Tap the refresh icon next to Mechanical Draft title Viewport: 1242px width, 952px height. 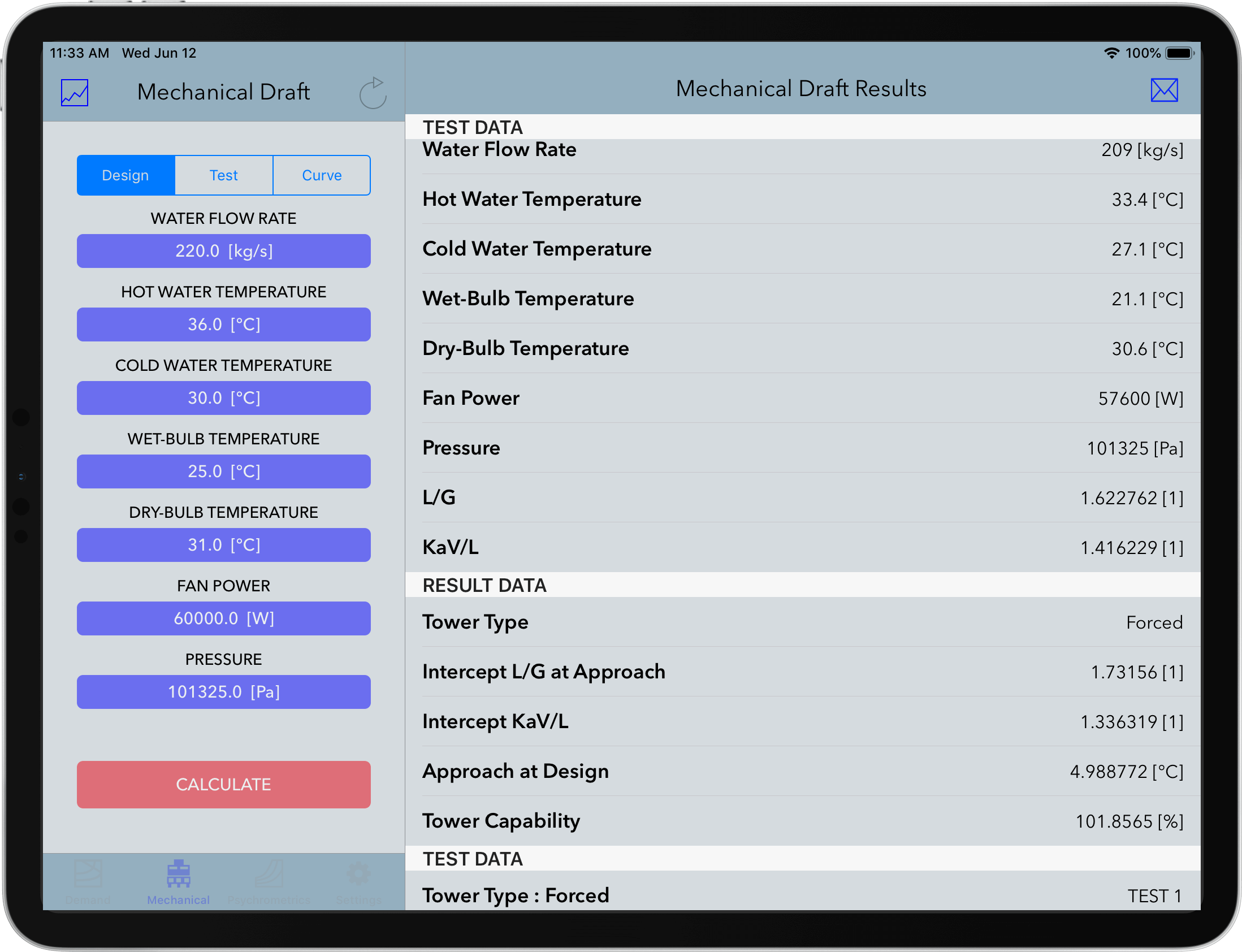[374, 92]
